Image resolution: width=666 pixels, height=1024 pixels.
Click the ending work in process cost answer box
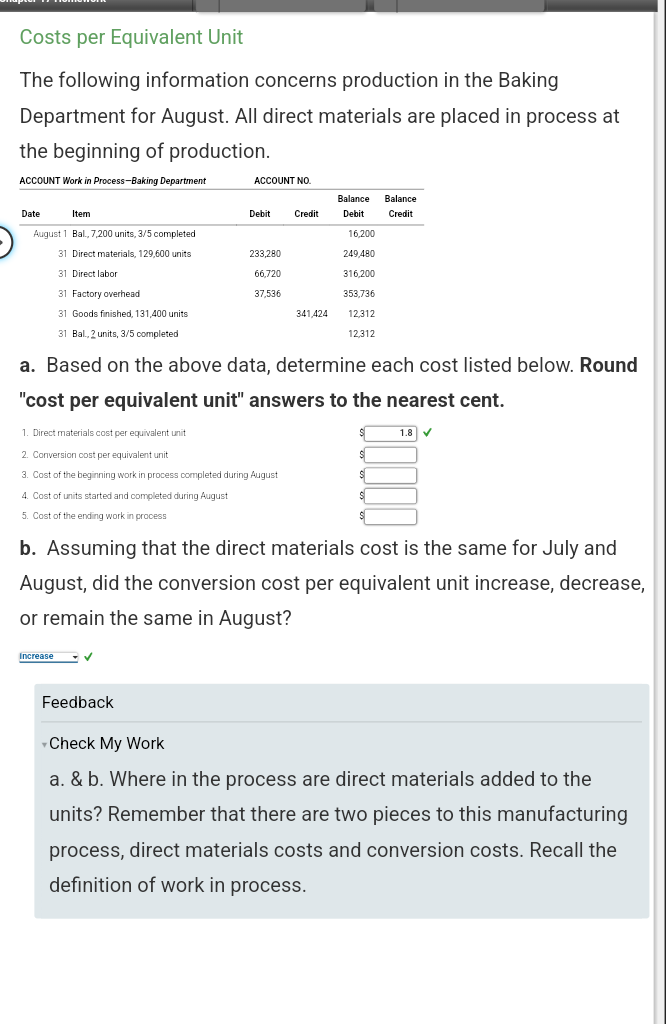390,516
